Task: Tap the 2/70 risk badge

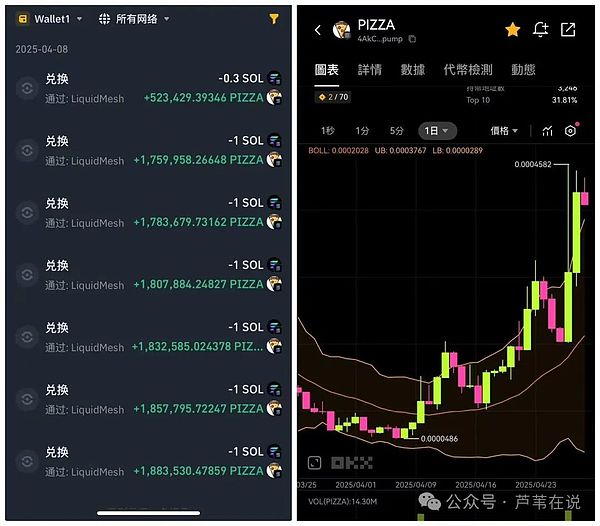Action: pos(333,97)
